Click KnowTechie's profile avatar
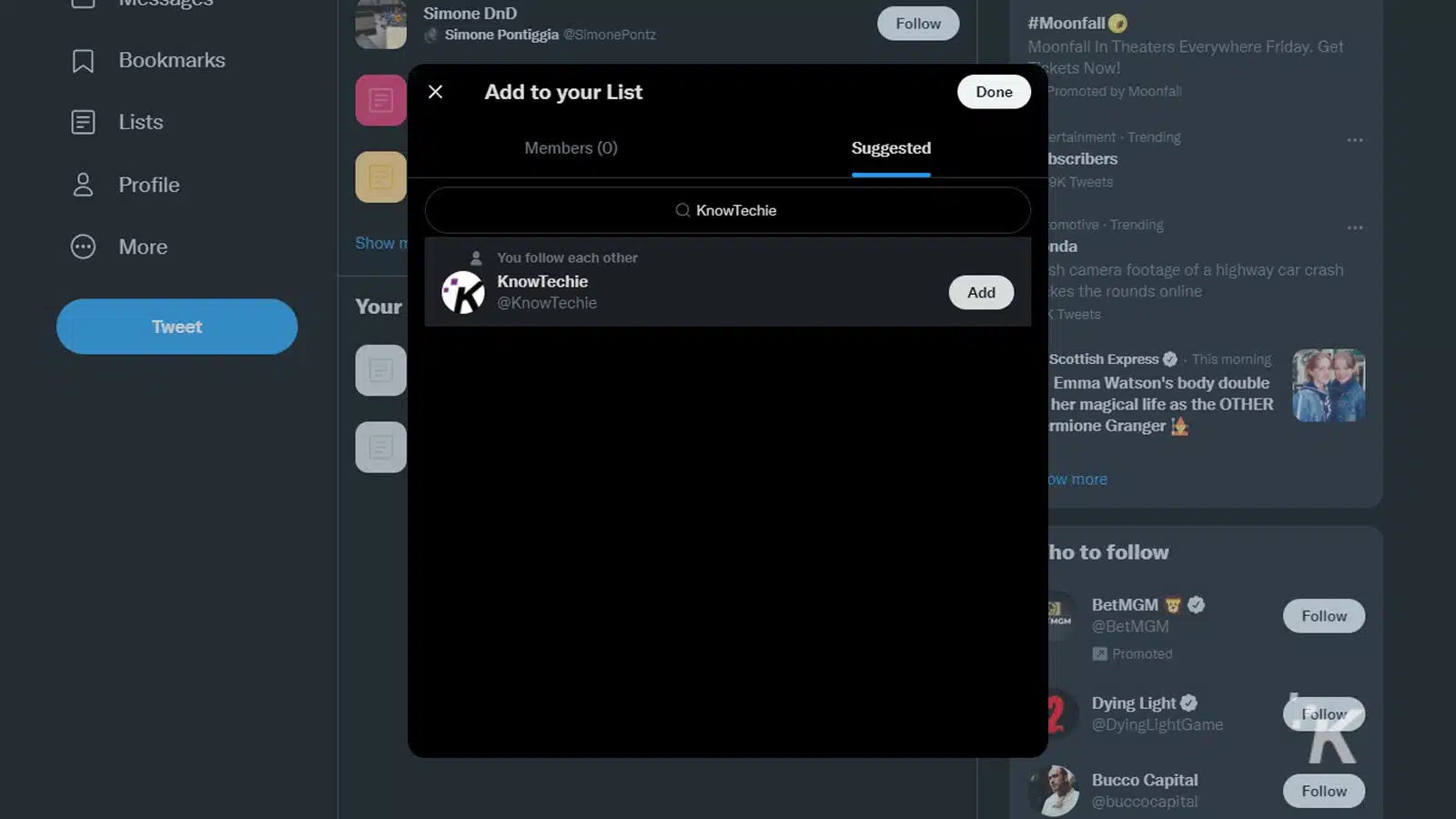 pyautogui.click(x=462, y=291)
